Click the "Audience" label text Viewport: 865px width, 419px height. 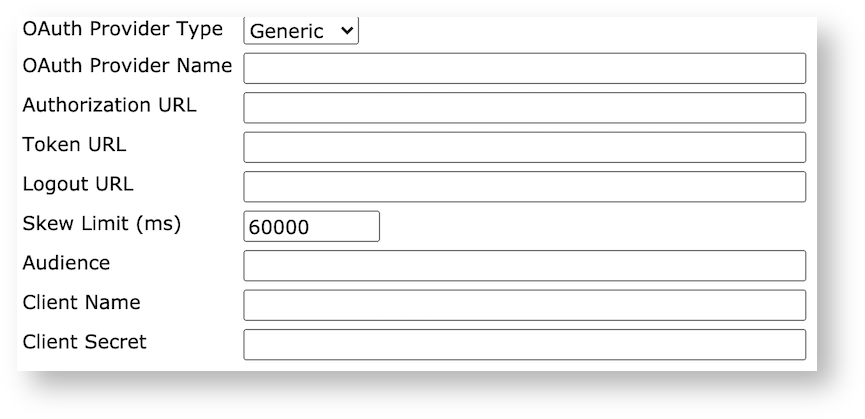66,263
